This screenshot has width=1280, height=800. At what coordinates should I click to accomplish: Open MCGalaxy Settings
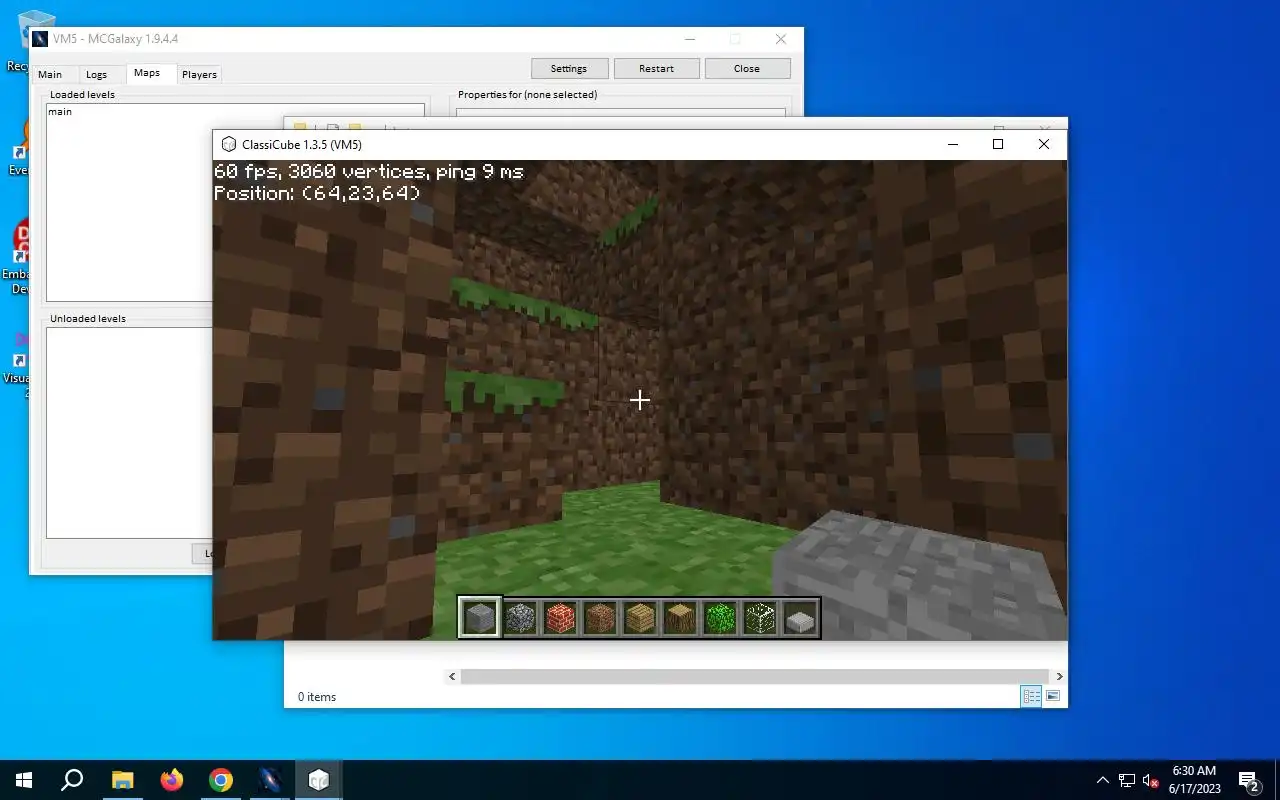tap(568, 68)
